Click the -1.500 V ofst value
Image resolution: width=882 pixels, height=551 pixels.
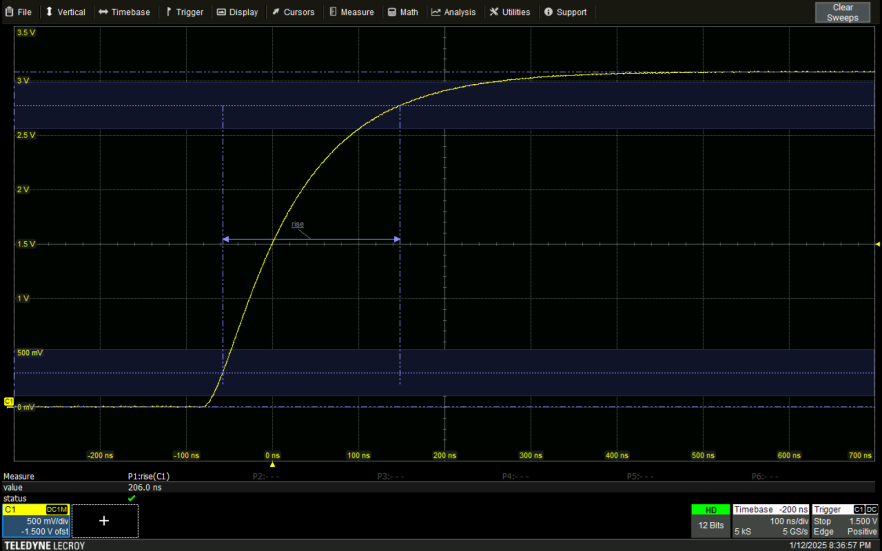click(x=45, y=531)
